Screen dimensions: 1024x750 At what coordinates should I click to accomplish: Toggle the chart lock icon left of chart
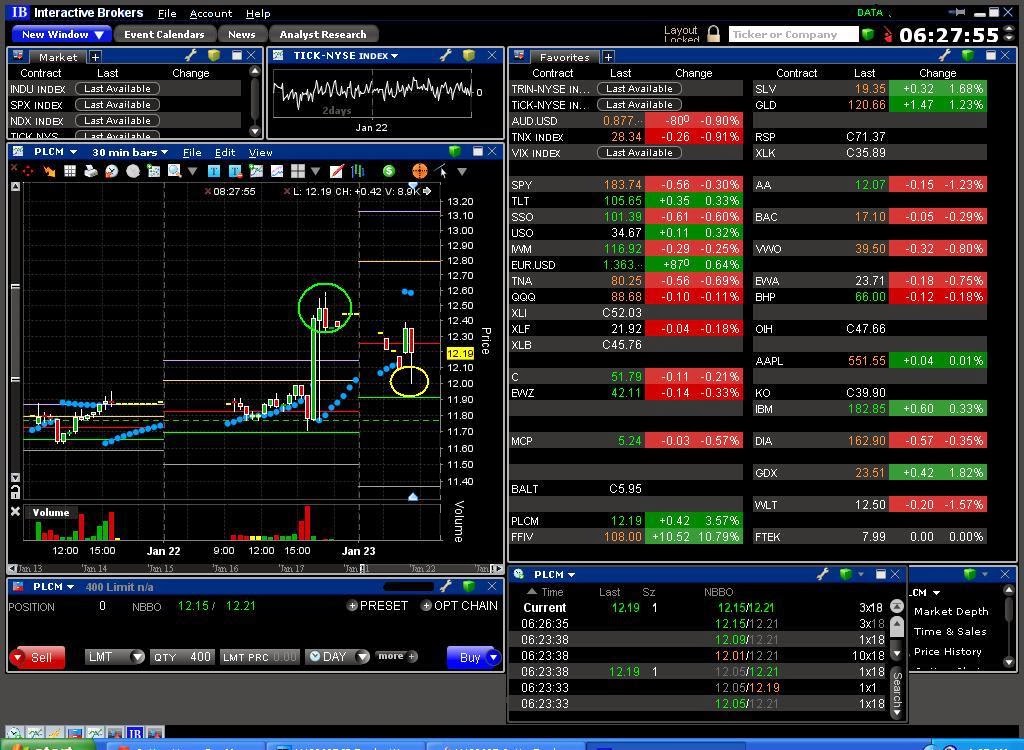[15, 492]
